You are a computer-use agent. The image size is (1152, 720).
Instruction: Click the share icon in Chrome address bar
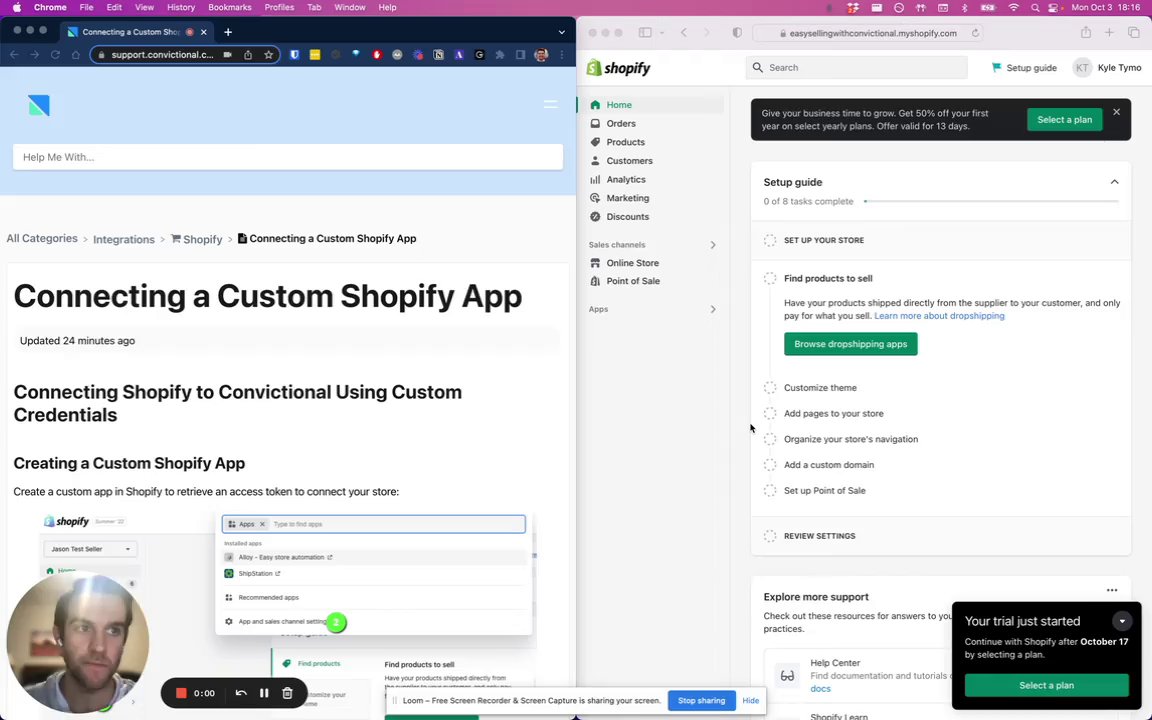248,54
